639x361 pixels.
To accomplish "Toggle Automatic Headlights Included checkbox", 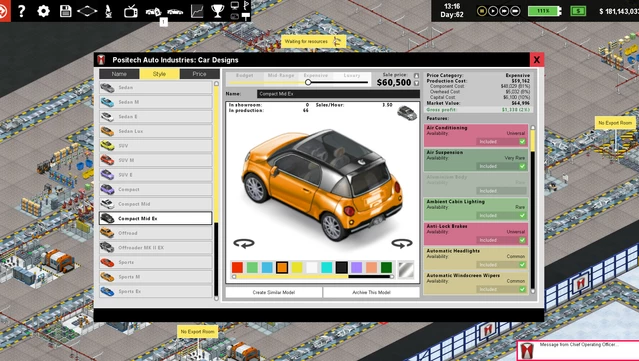I will point(522,265).
